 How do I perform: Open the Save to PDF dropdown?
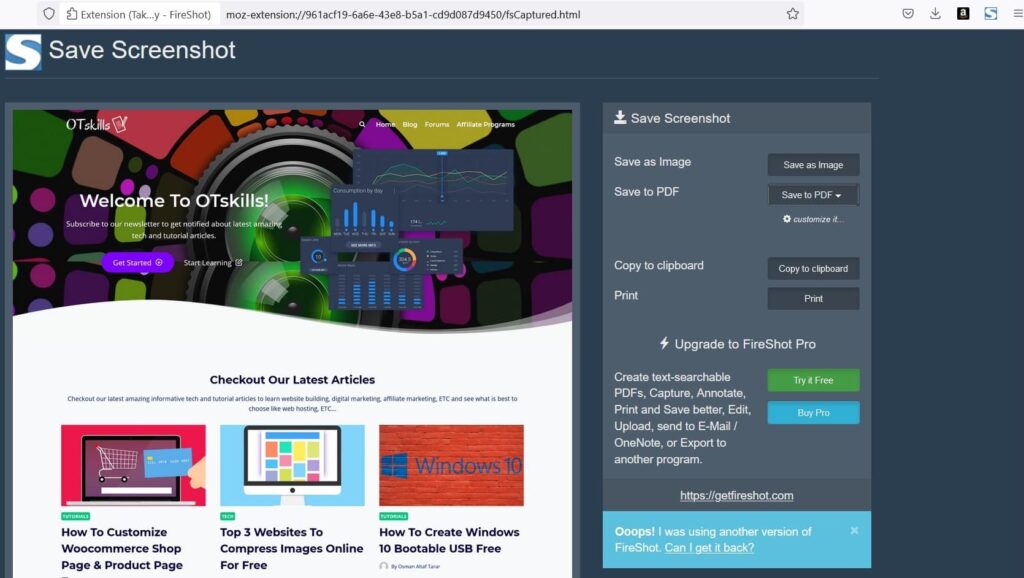point(813,195)
